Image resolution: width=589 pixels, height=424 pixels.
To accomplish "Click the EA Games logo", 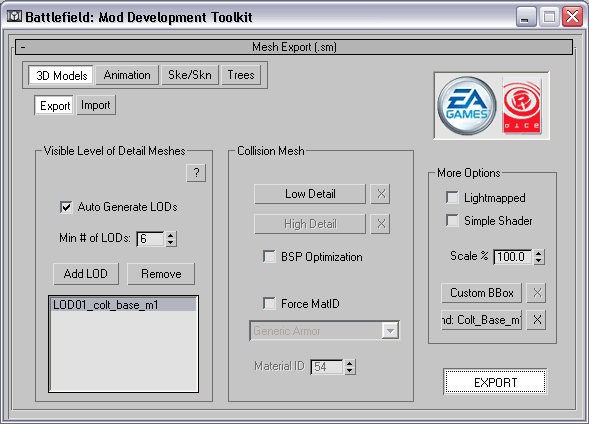I will tap(467, 106).
